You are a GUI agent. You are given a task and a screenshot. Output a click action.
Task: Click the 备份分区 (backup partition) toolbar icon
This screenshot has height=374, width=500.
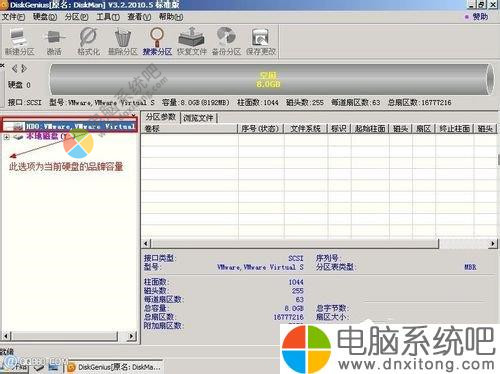pyautogui.click(x=226, y=42)
